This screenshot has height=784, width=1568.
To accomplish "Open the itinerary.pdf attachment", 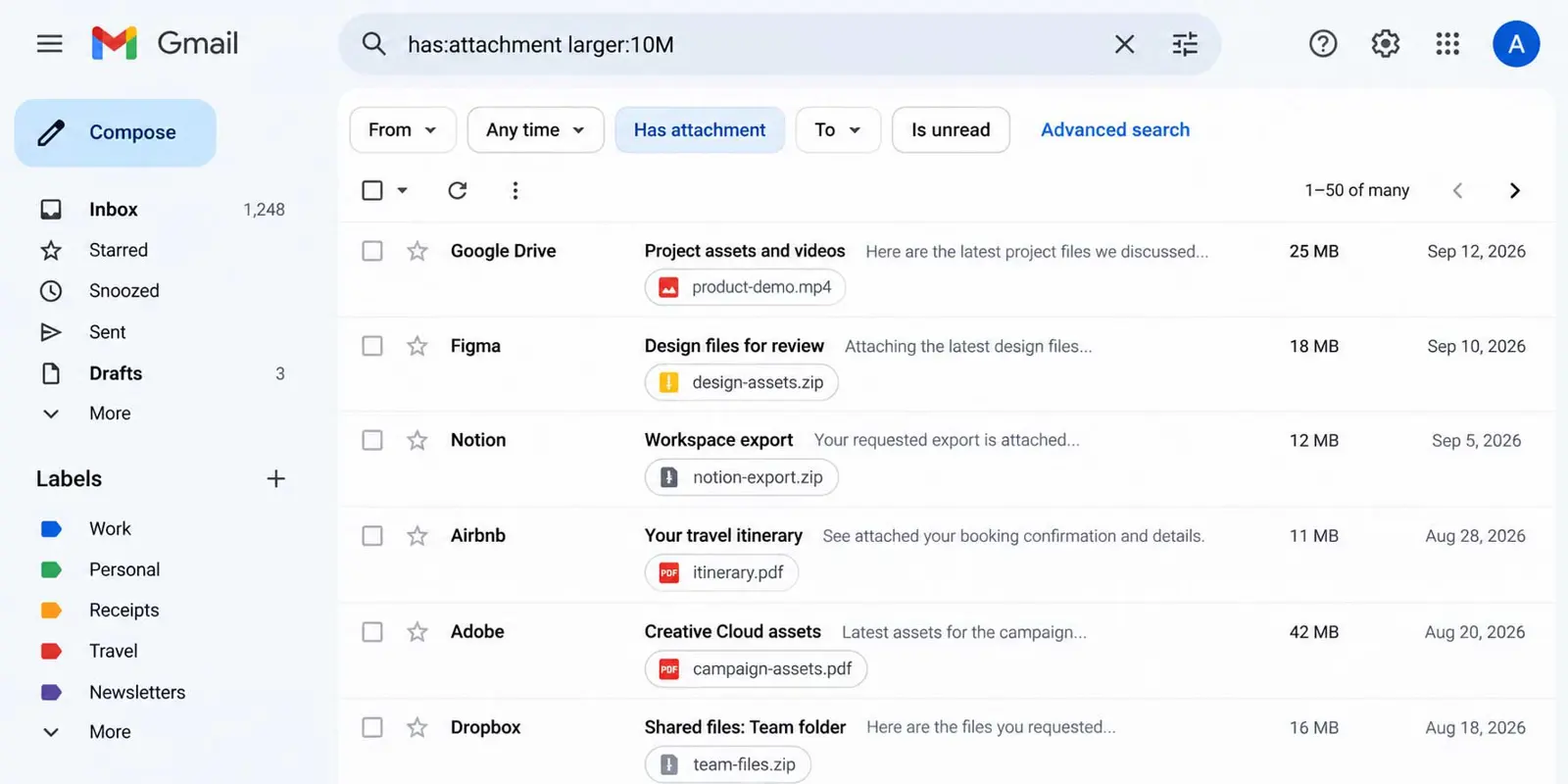I will tap(721, 572).
